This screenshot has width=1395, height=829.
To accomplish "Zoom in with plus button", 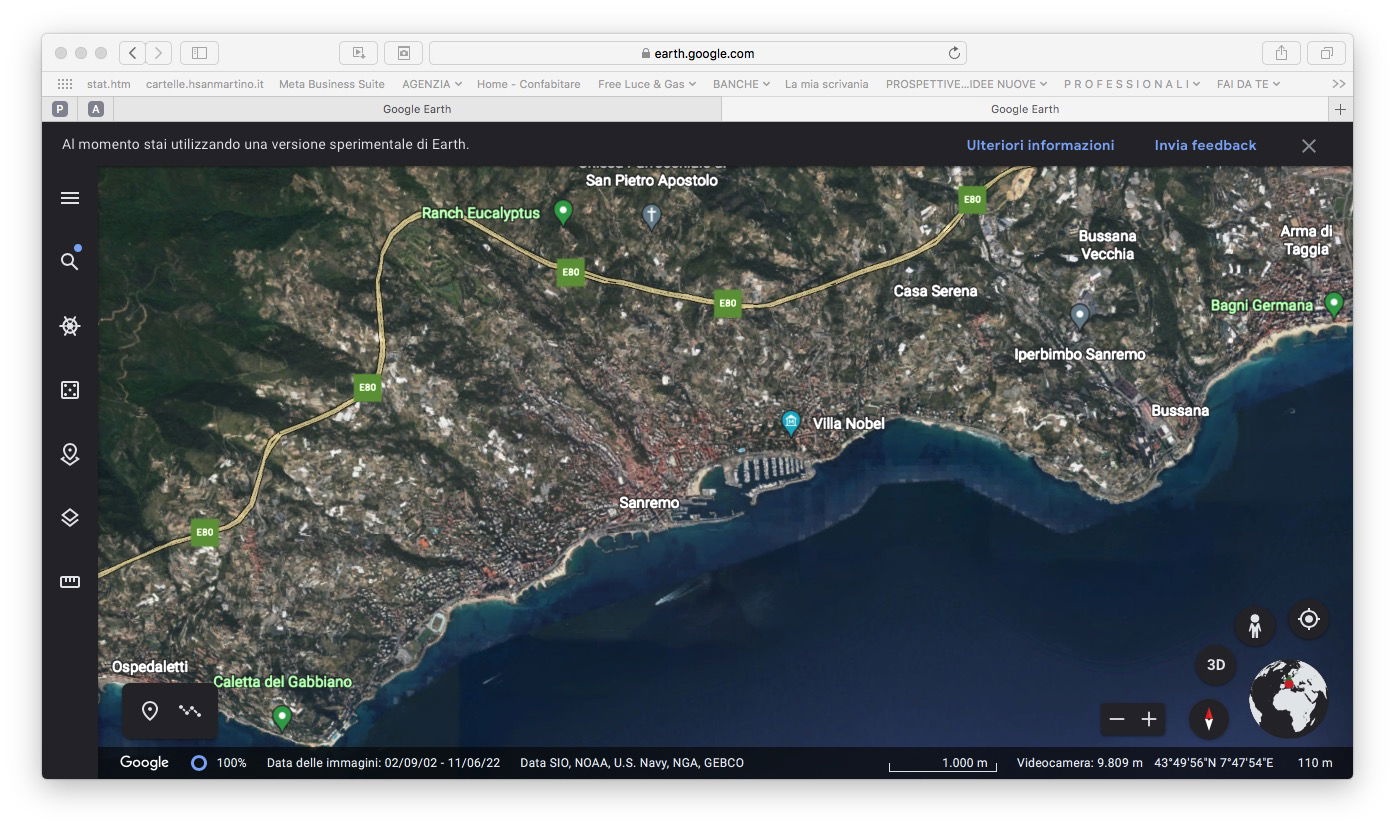I will pos(1149,719).
